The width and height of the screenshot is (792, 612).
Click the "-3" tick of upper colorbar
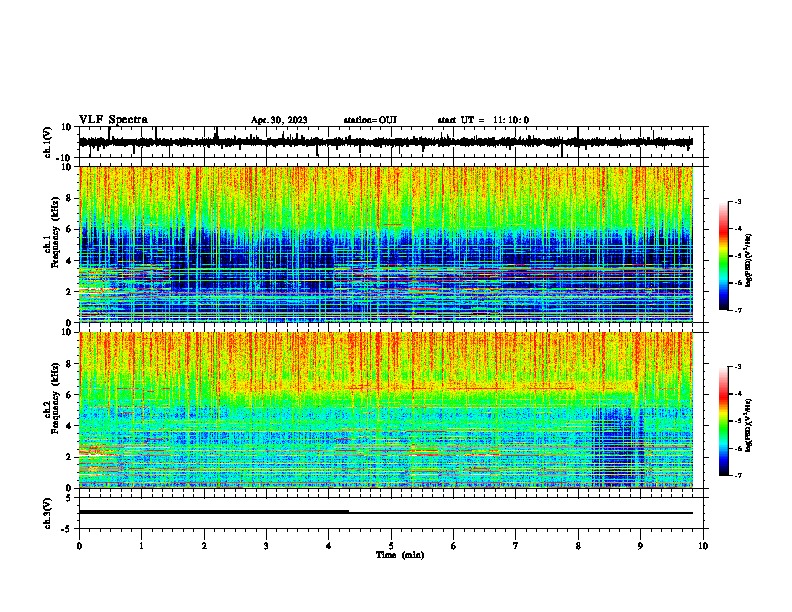click(x=738, y=201)
